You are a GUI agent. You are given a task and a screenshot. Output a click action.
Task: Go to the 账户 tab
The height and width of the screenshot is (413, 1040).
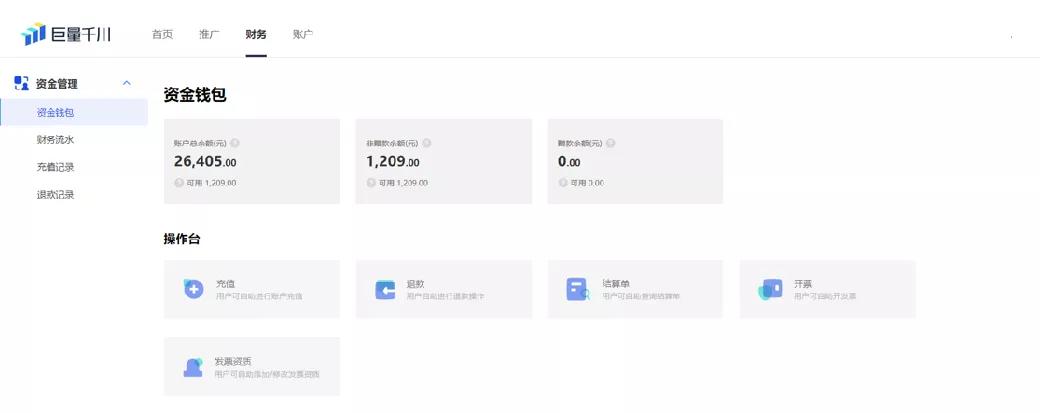tap(302, 34)
